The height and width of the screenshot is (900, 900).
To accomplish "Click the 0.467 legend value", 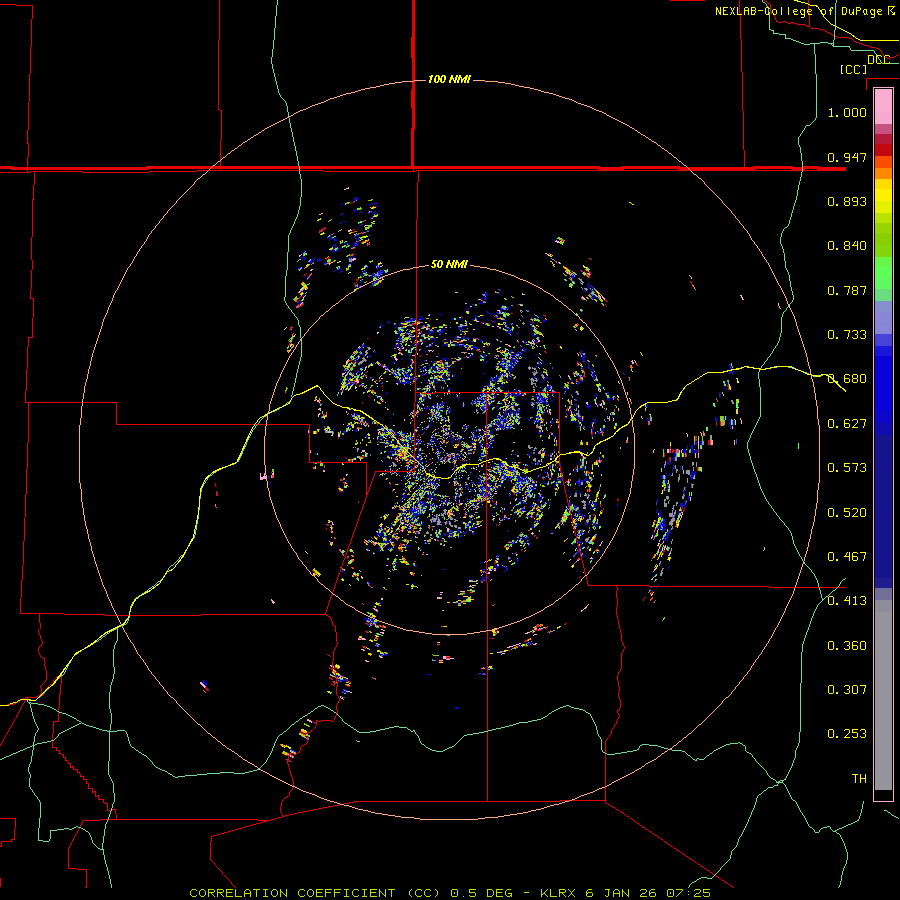I will (x=847, y=556).
